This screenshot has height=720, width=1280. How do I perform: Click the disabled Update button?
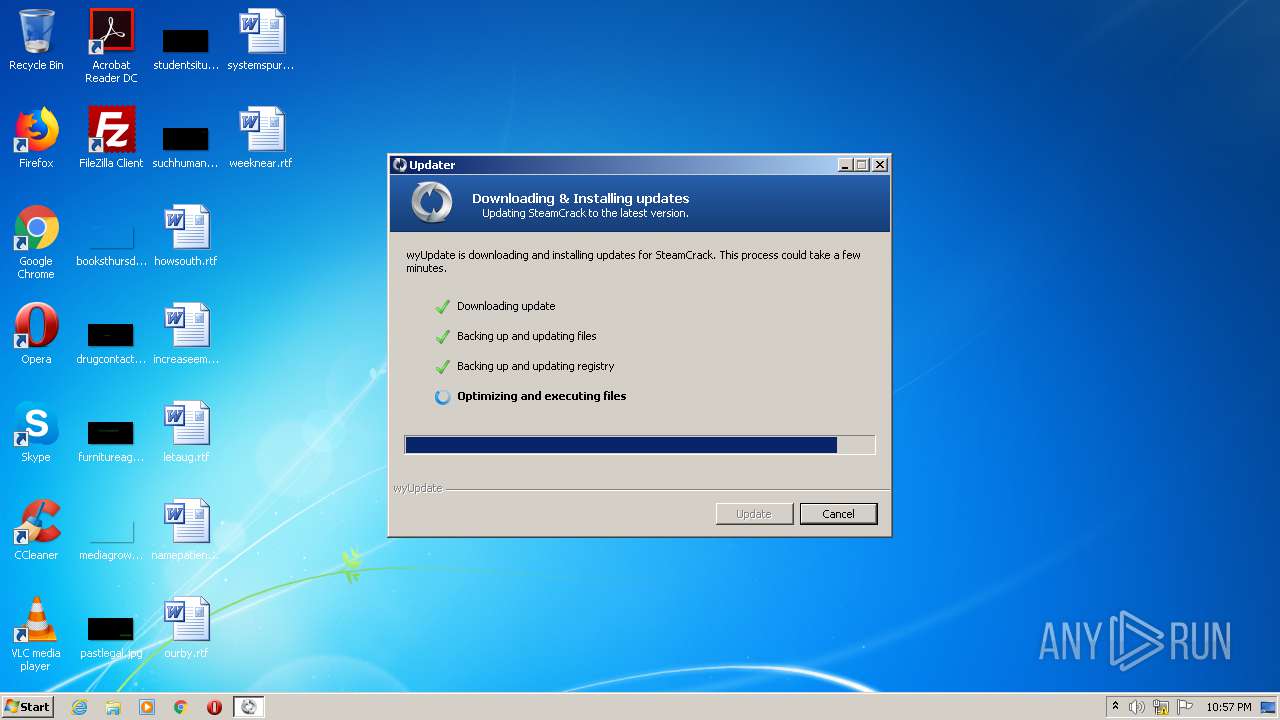(754, 514)
